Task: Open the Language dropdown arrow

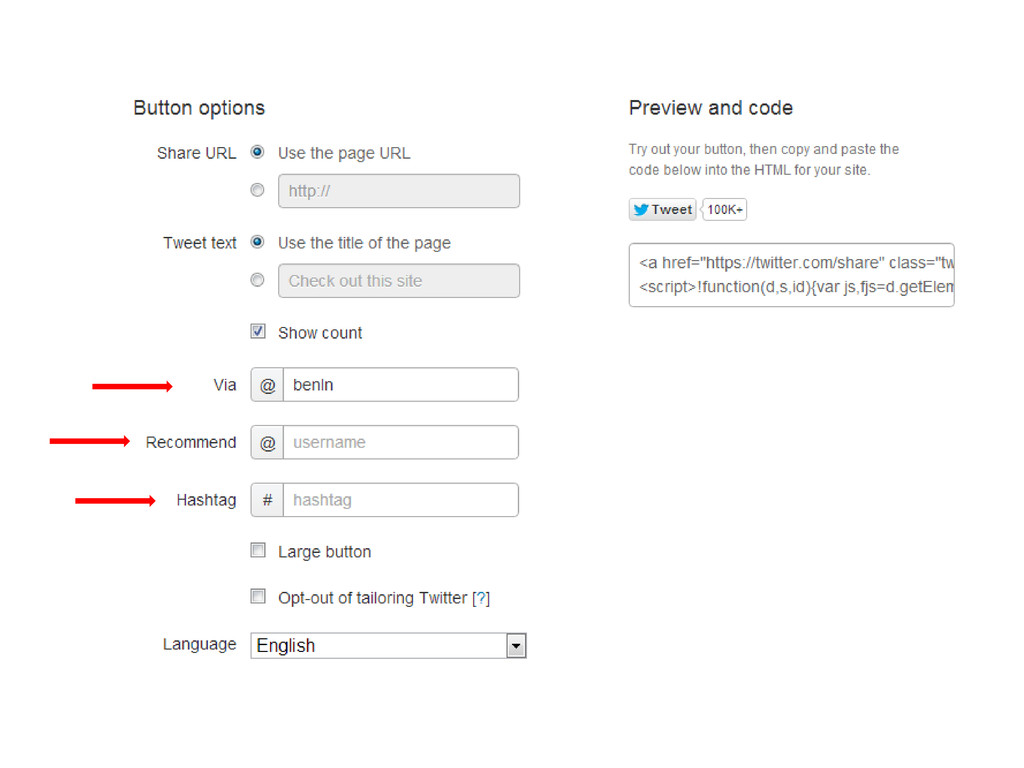Action: 516,646
